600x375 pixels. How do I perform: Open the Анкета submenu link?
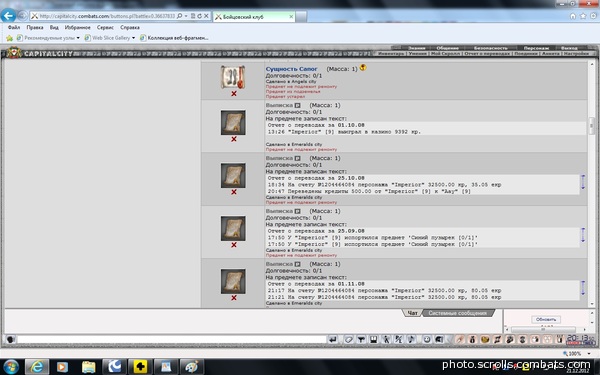[550, 54]
